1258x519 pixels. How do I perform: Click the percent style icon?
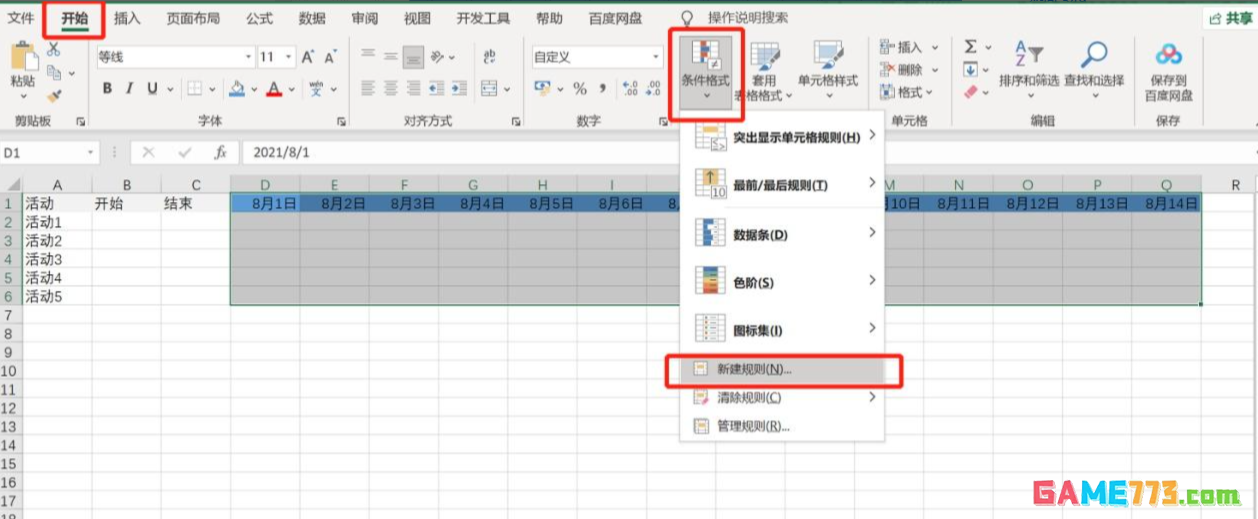click(x=579, y=88)
